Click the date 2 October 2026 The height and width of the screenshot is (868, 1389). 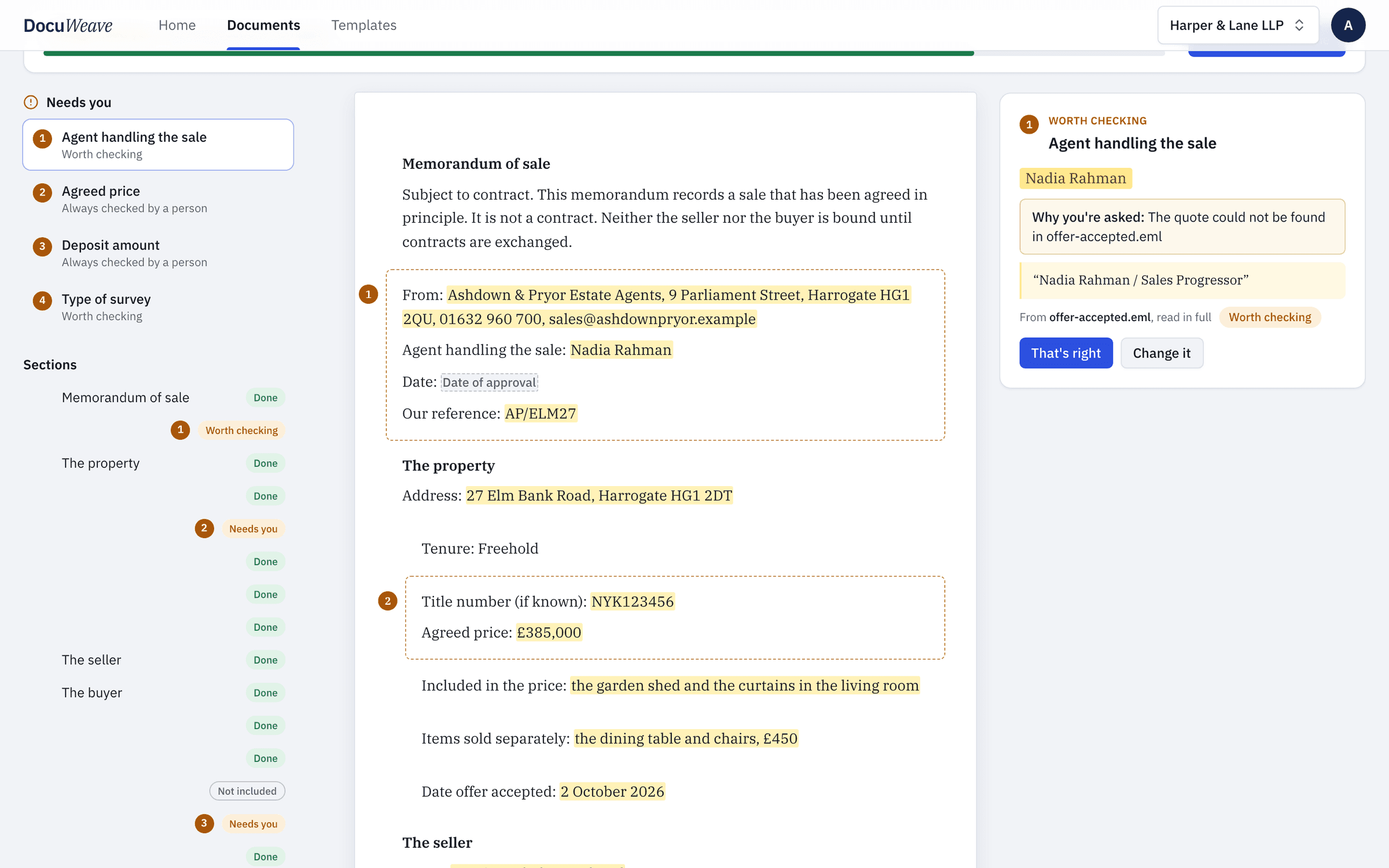pyautogui.click(x=612, y=791)
